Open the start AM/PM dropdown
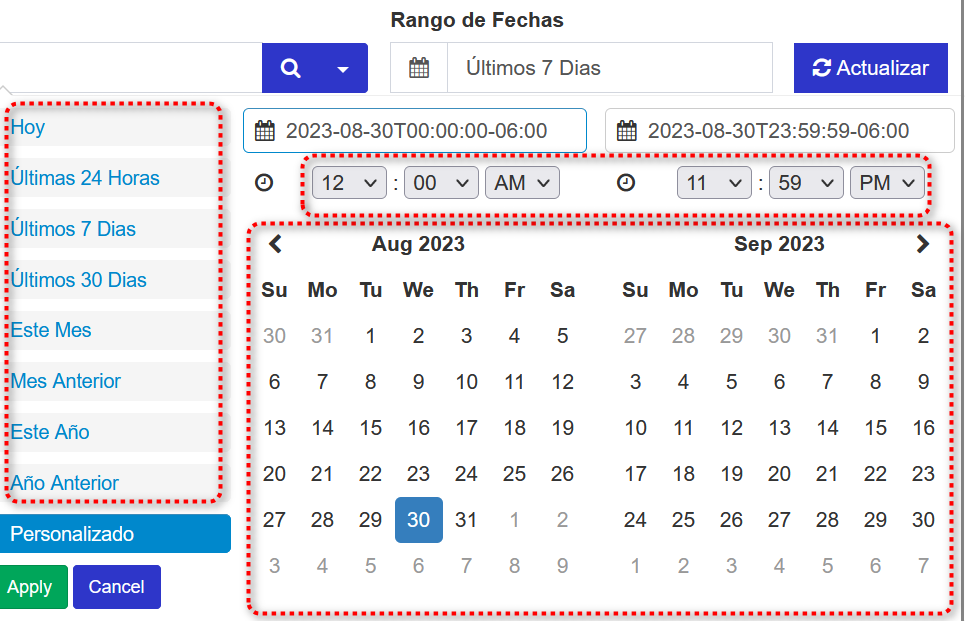The height and width of the screenshot is (621, 965). [x=522, y=183]
